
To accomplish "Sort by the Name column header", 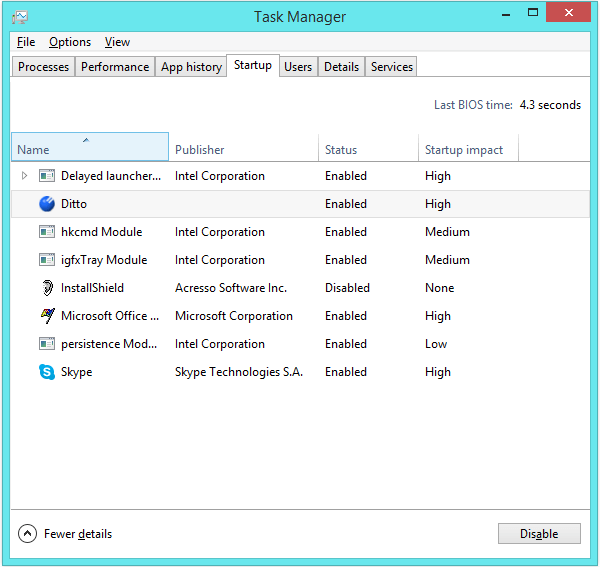I will tap(90, 147).
